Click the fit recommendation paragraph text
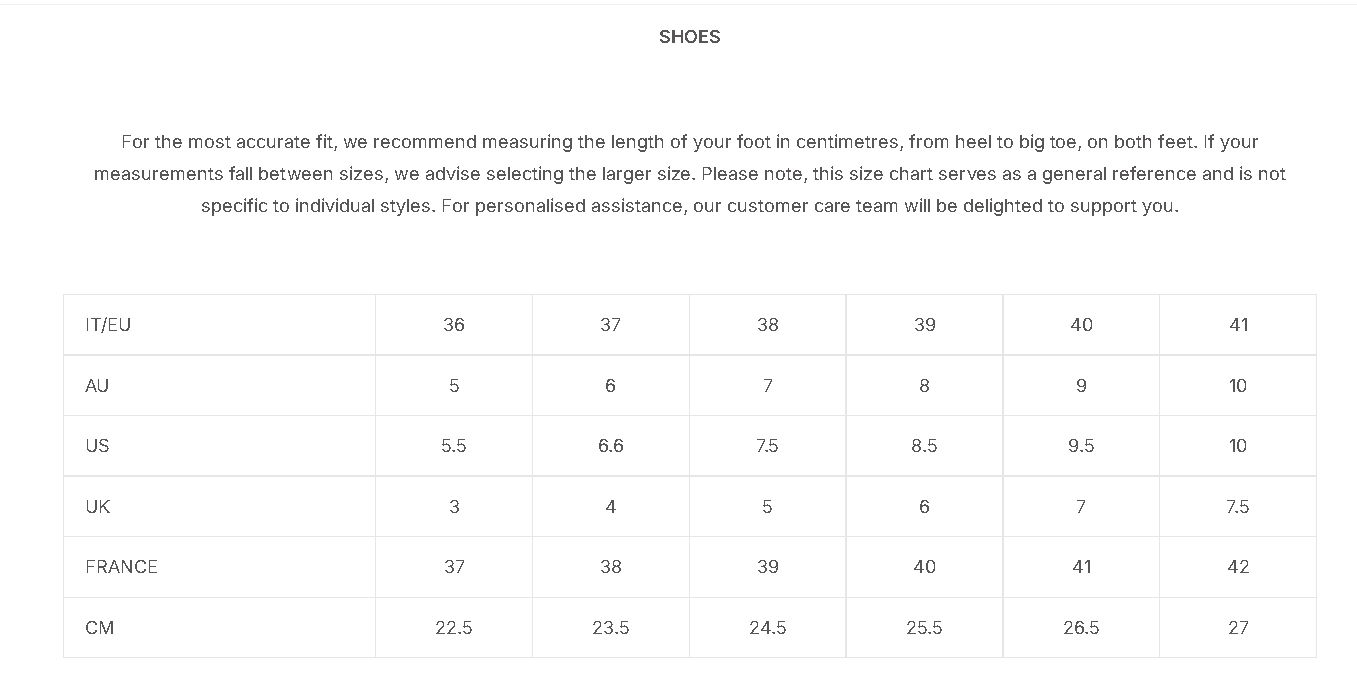This screenshot has width=1357, height=688. (689, 174)
